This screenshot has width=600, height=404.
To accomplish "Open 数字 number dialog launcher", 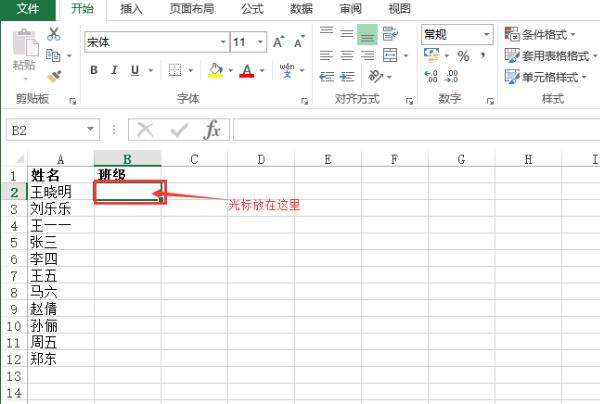I will coord(490,101).
